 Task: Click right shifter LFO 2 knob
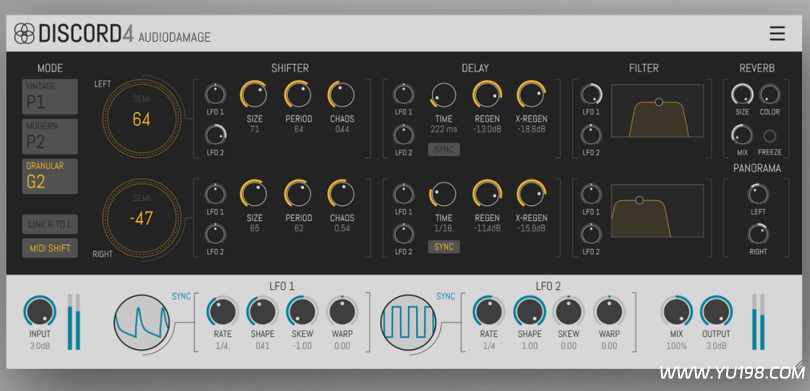[x=215, y=234]
